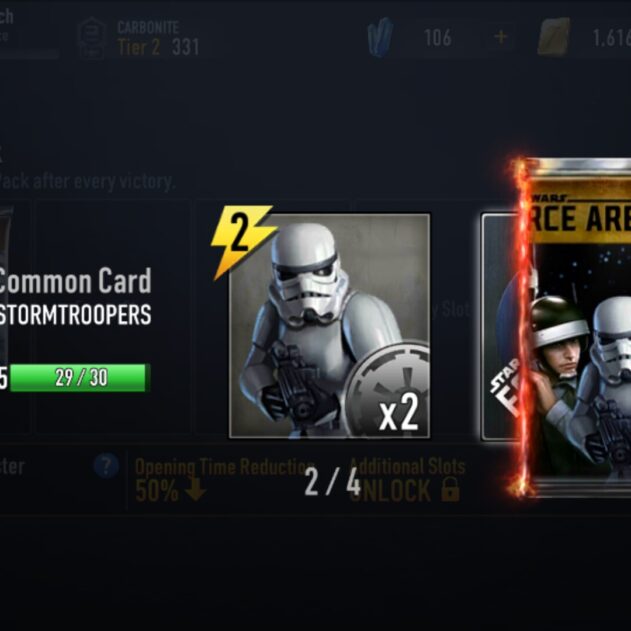
Task: Click the 50% opening time reduction arrow
Action: click(196, 490)
